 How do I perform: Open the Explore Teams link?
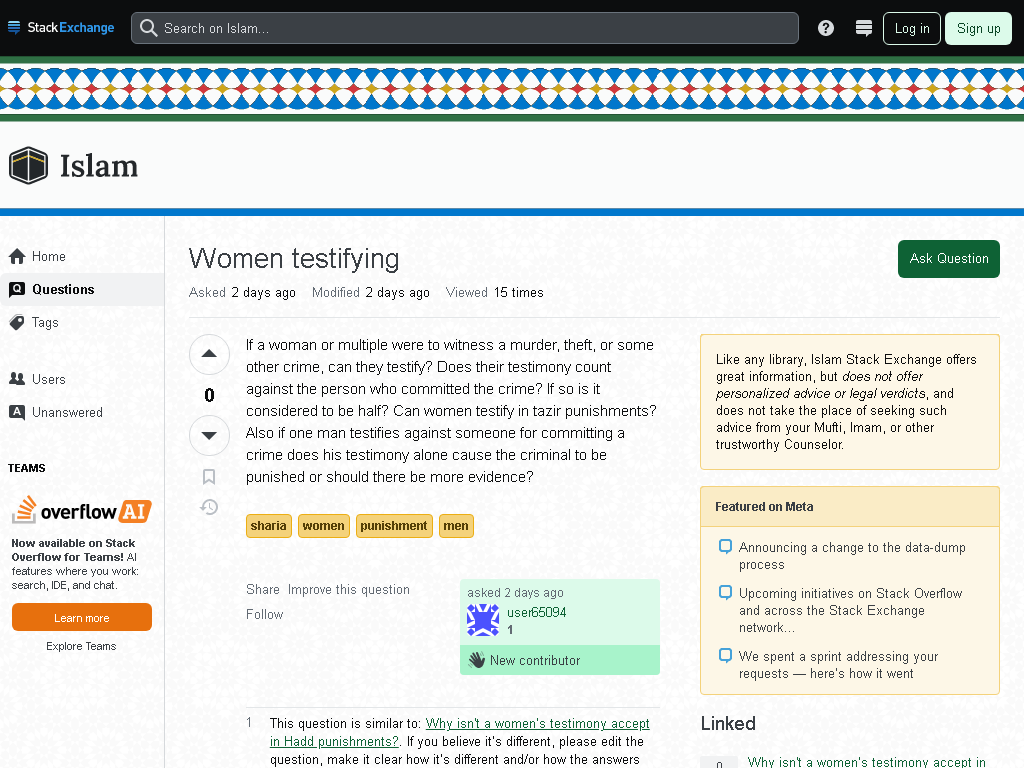click(81, 646)
